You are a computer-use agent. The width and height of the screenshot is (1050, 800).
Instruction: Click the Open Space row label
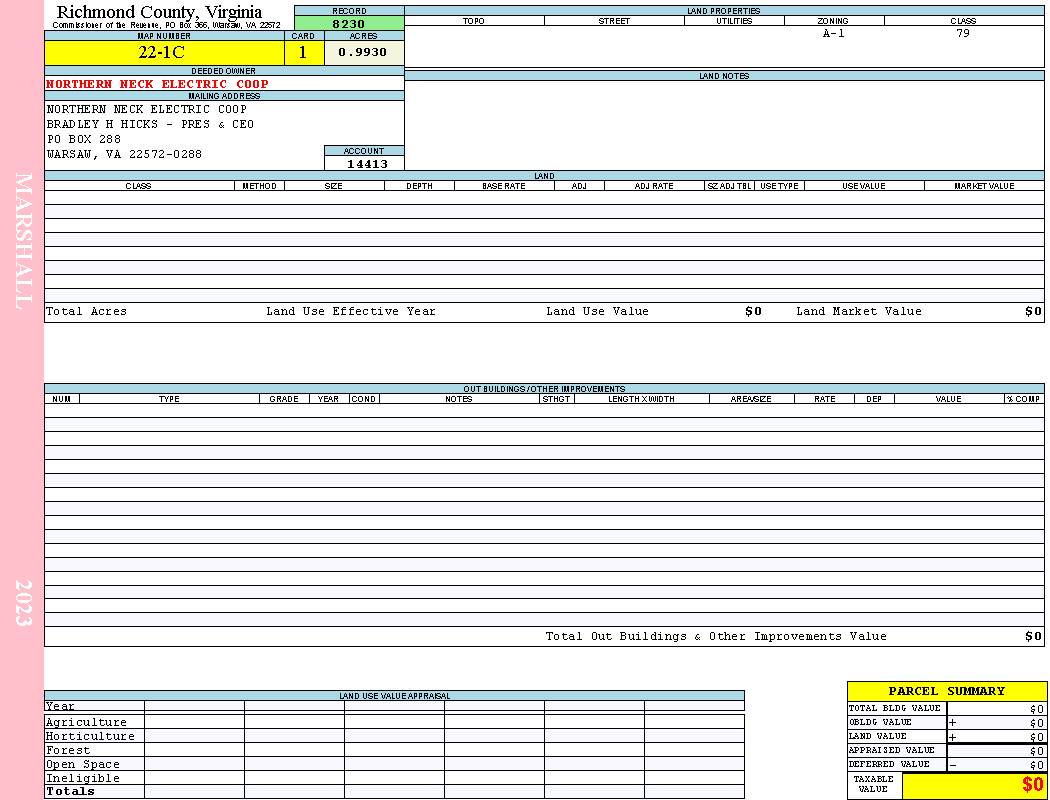click(83, 765)
